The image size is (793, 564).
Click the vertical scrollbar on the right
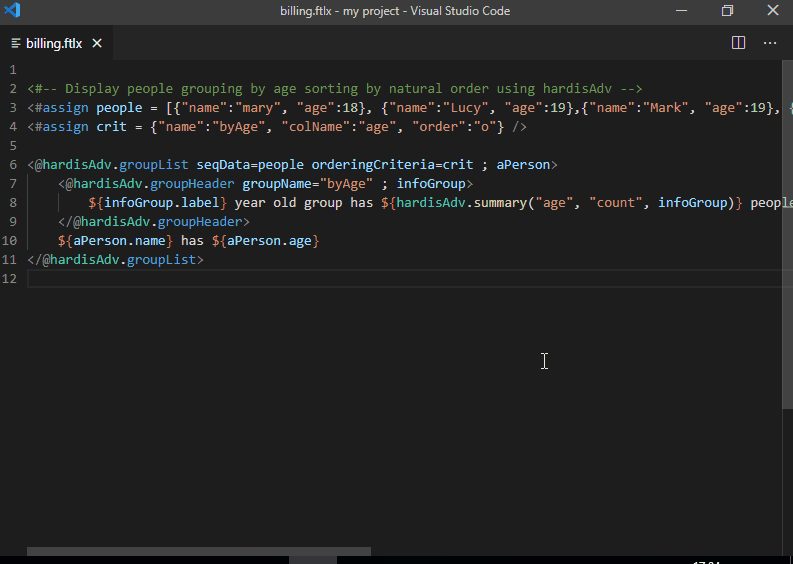coord(787,234)
